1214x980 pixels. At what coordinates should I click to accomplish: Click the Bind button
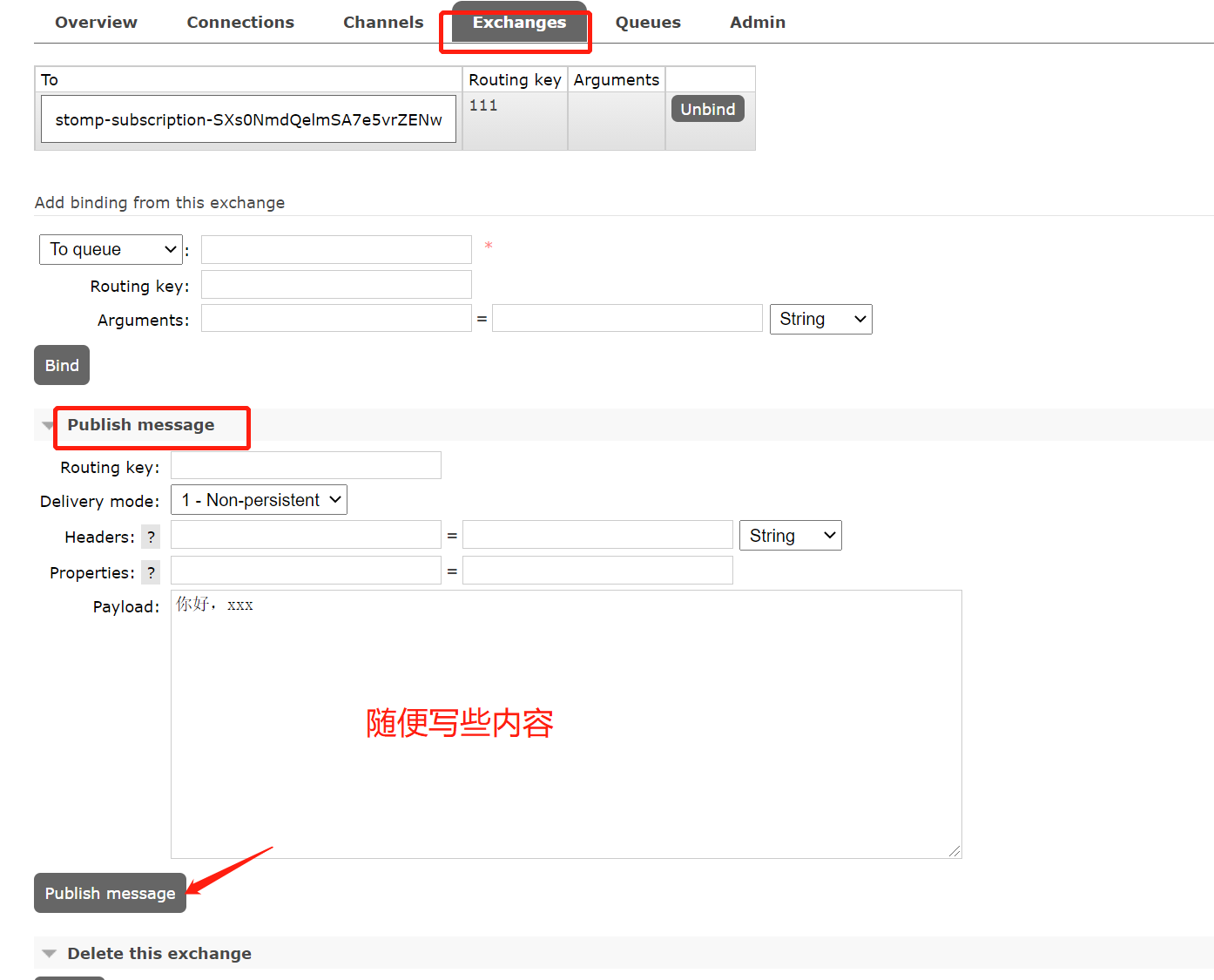pos(62,365)
